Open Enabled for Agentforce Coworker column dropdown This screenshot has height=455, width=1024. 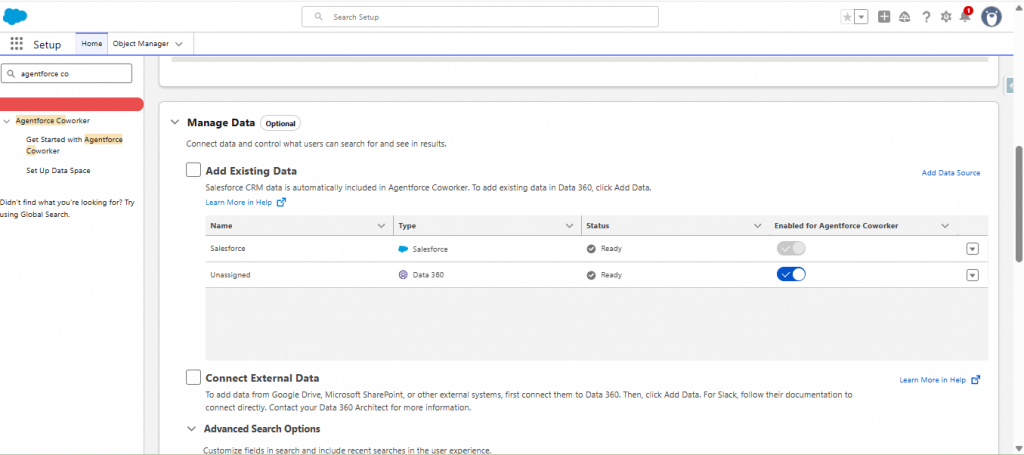945,226
